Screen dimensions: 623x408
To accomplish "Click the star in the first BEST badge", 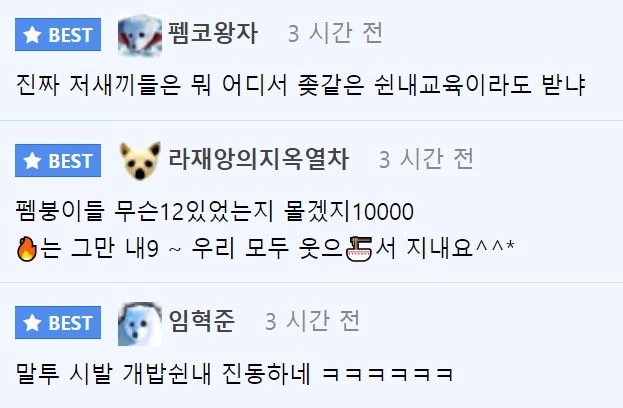I will (32, 35).
